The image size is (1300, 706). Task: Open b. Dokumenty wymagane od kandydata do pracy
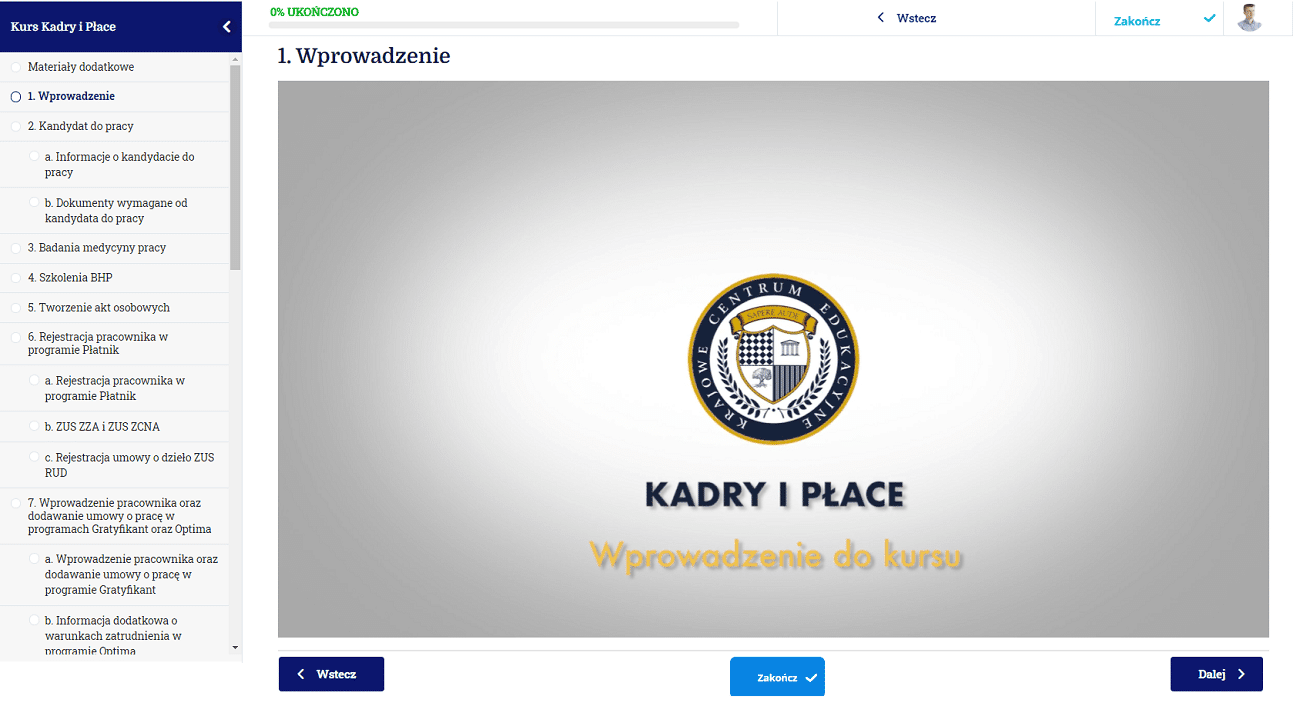pos(117,210)
